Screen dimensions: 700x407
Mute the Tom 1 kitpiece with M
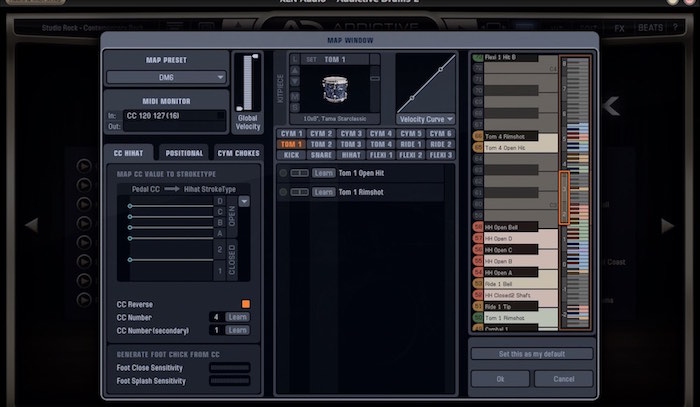pos(295,96)
